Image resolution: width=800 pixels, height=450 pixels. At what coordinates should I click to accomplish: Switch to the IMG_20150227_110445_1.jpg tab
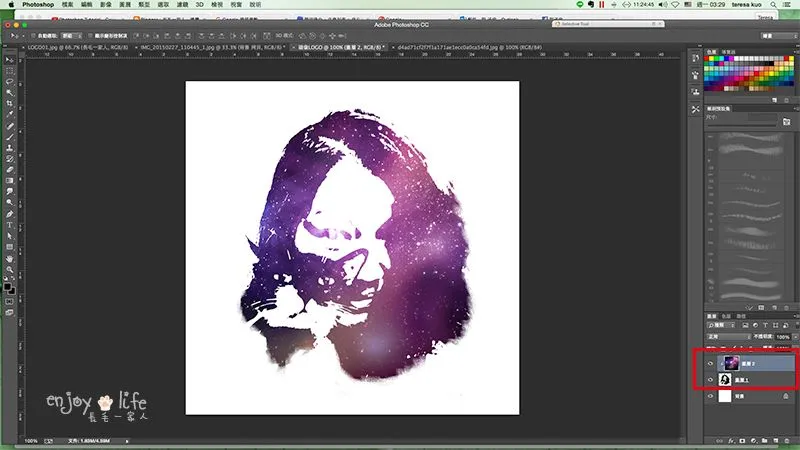pyautogui.click(x=212, y=47)
